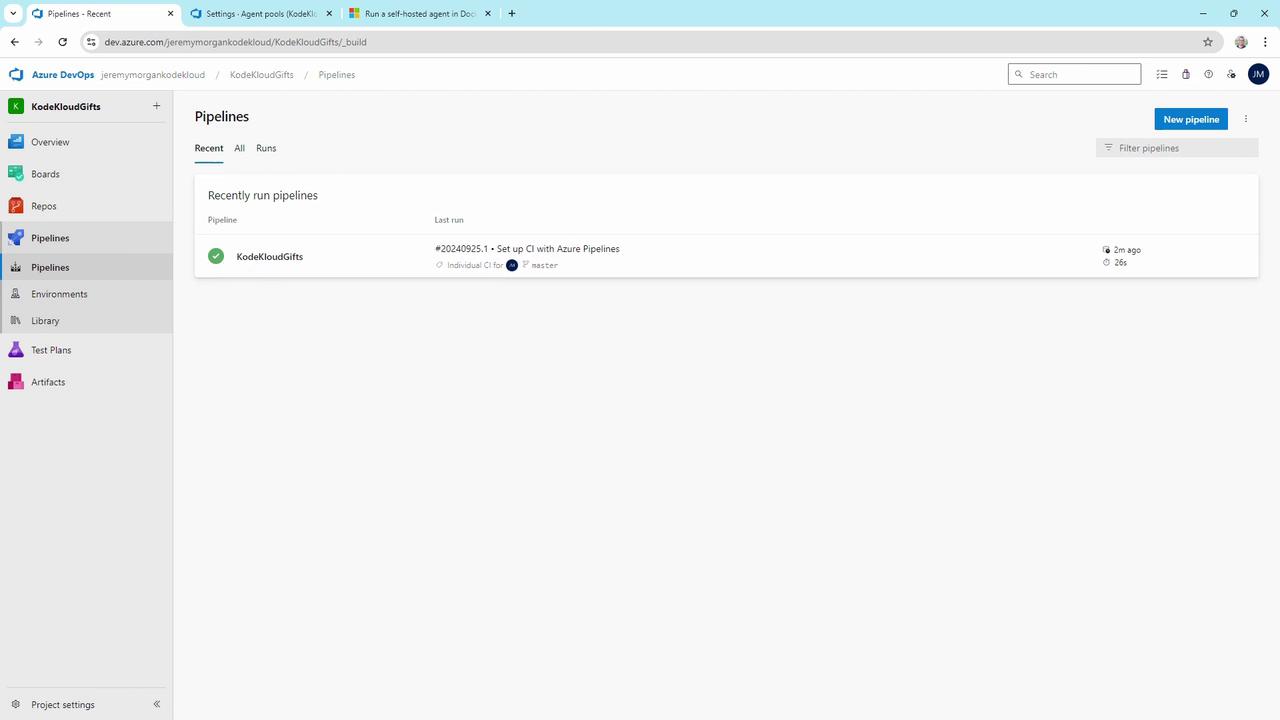Switch to Run a self-hosted agent tab

419,14
